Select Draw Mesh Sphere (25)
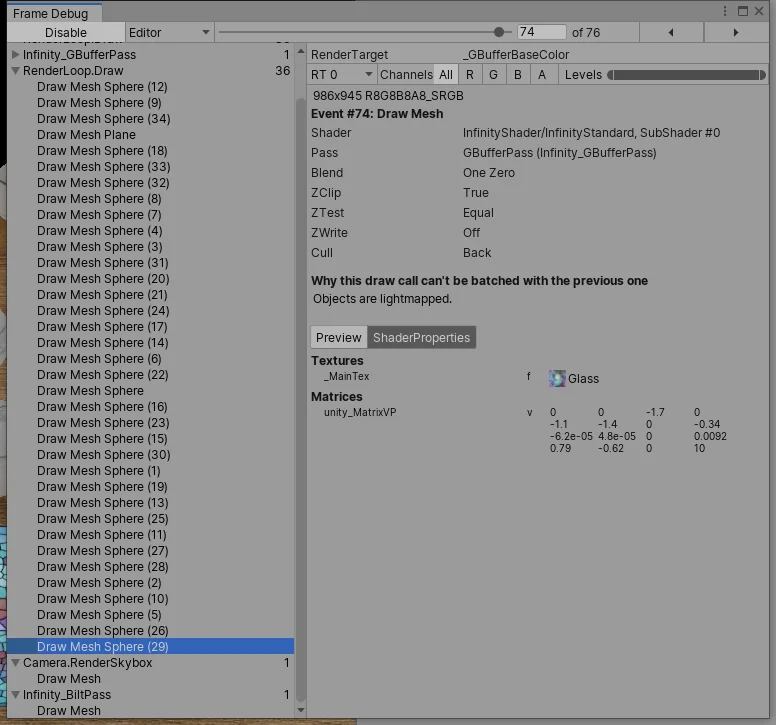The width and height of the screenshot is (776, 725). pos(151,519)
